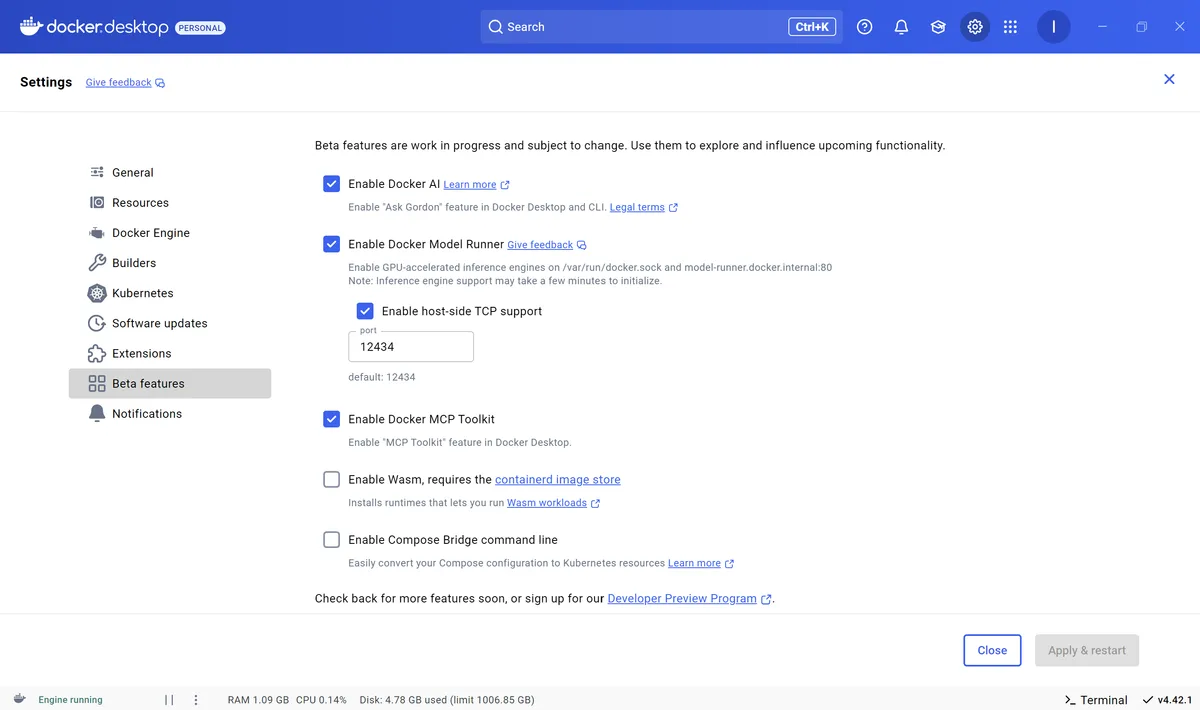
Task: Open Software updates settings section
Action: (x=170, y=323)
